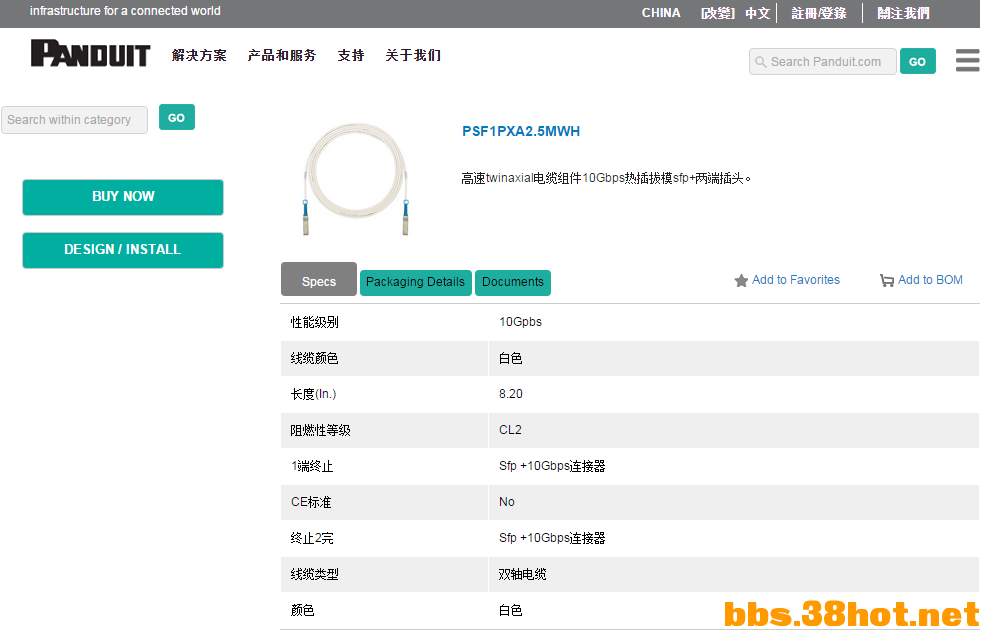The height and width of the screenshot is (632, 982).
Task: Click the 1端终止 row label
Action: tap(312, 466)
